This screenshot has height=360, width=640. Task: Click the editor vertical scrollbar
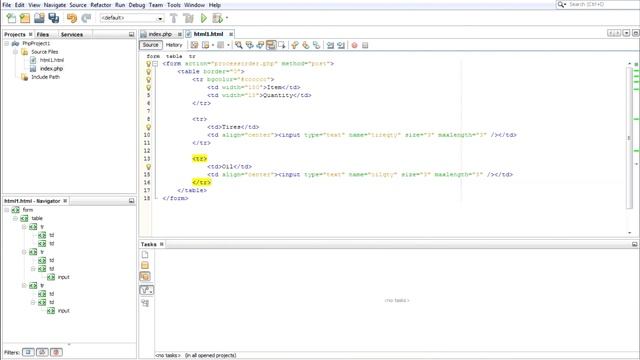click(x=629, y=139)
